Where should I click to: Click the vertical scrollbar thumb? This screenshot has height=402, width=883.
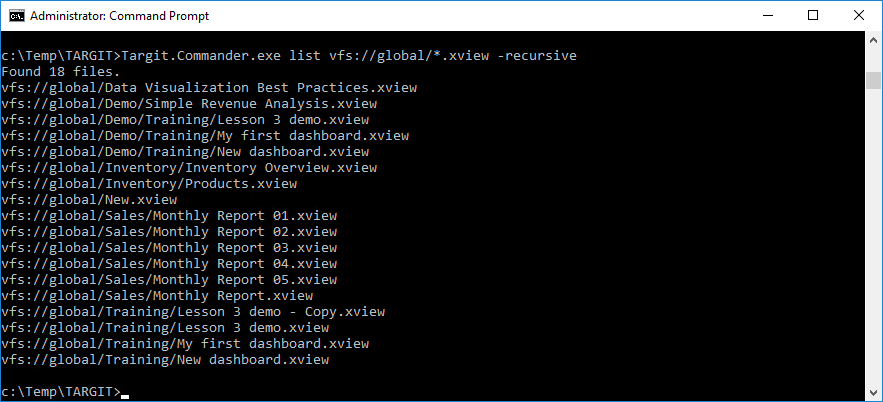(x=873, y=80)
